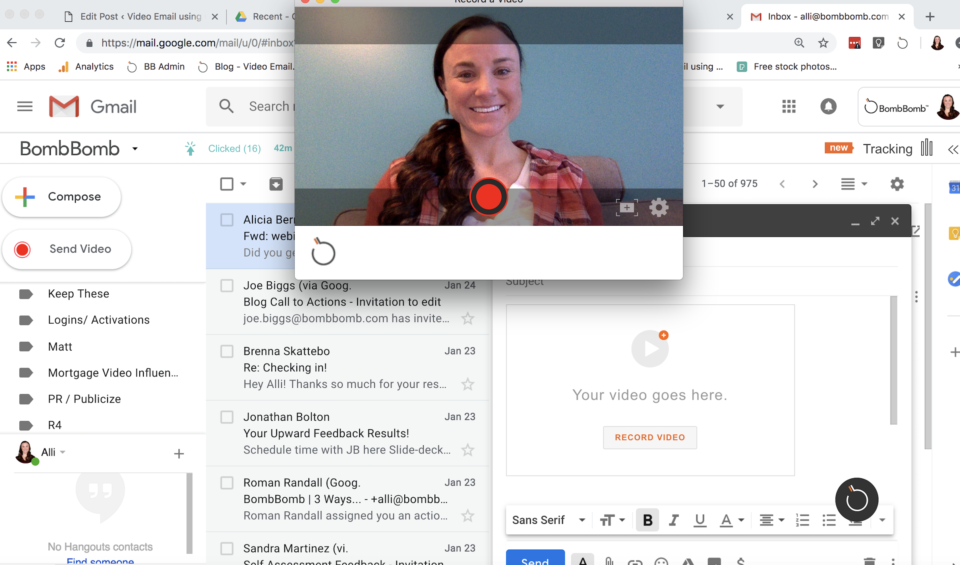Star the Jonathan Bolton email
The width and height of the screenshot is (960, 565).
click(x=468, y=450)
